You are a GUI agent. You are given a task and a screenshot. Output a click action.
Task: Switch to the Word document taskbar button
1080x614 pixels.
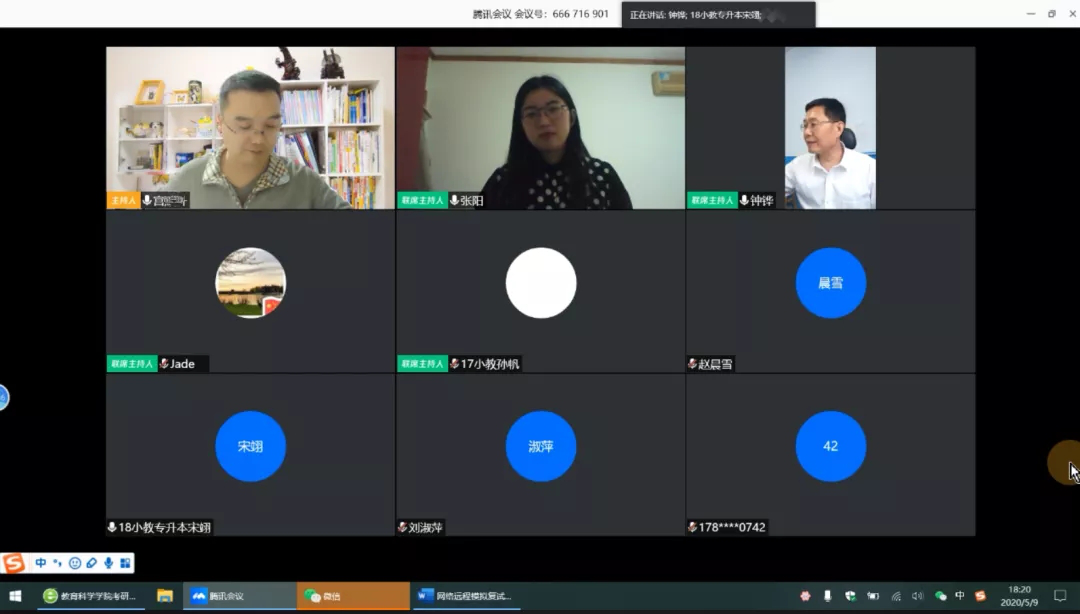[x=467, y=596]
